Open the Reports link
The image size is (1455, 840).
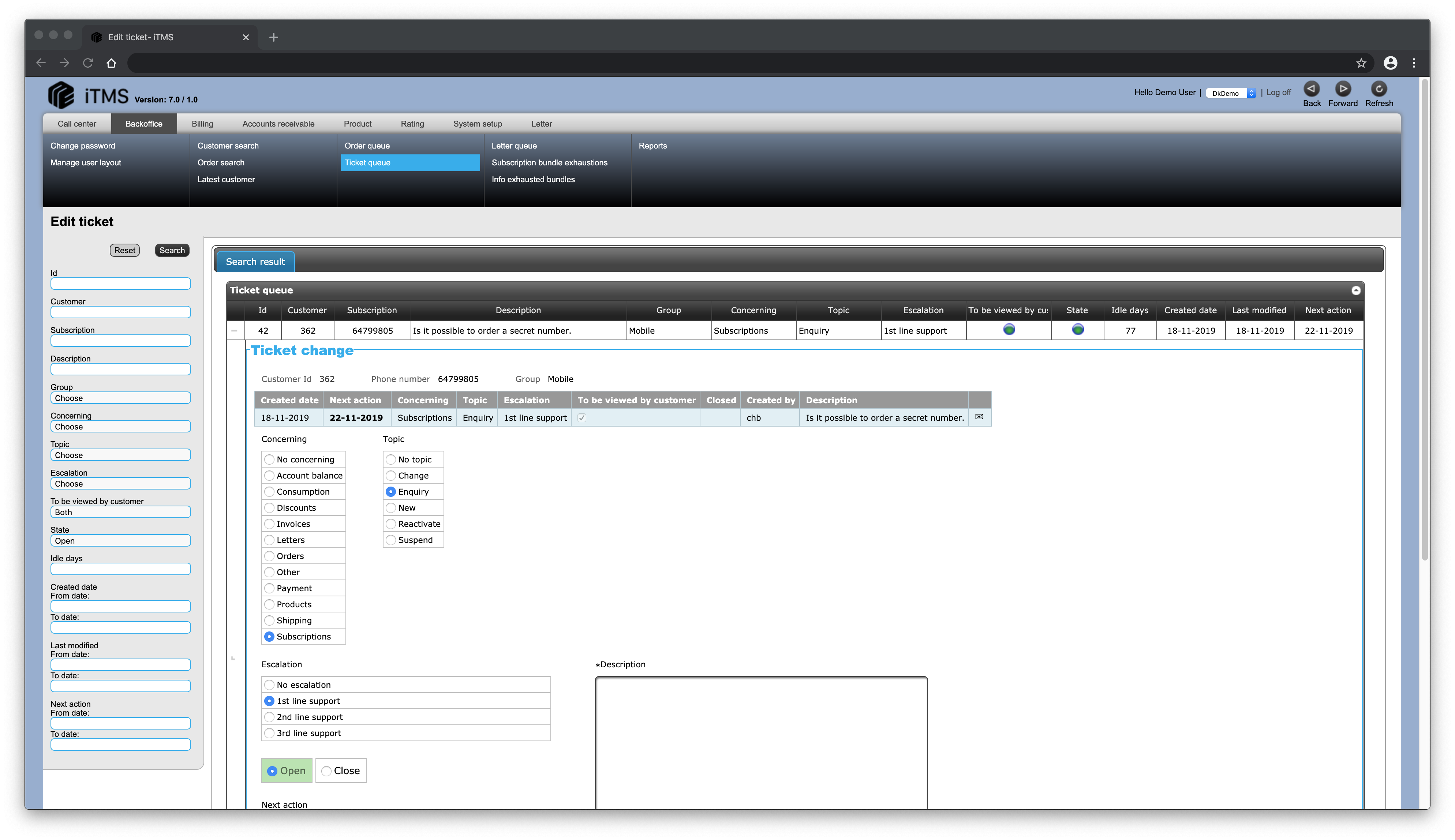(x=652, y=146)
